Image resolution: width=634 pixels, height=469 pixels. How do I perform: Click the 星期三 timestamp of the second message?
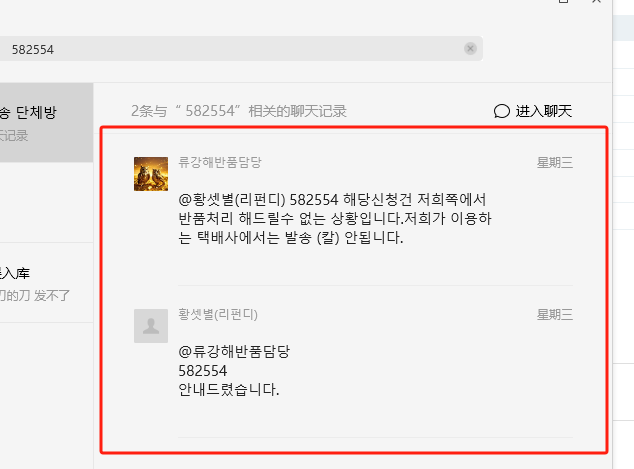[x=554, y=315]
